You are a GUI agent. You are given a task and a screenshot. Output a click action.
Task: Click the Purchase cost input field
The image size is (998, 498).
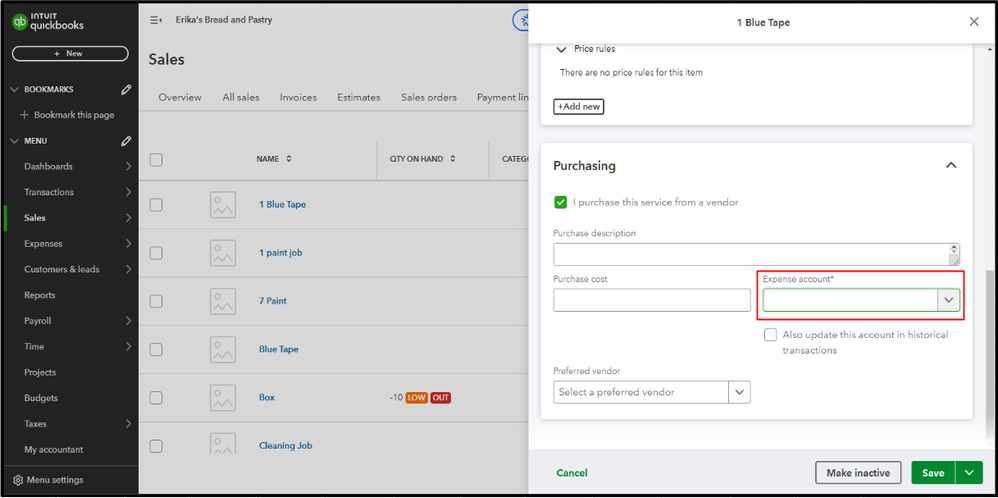pos(651,300)
